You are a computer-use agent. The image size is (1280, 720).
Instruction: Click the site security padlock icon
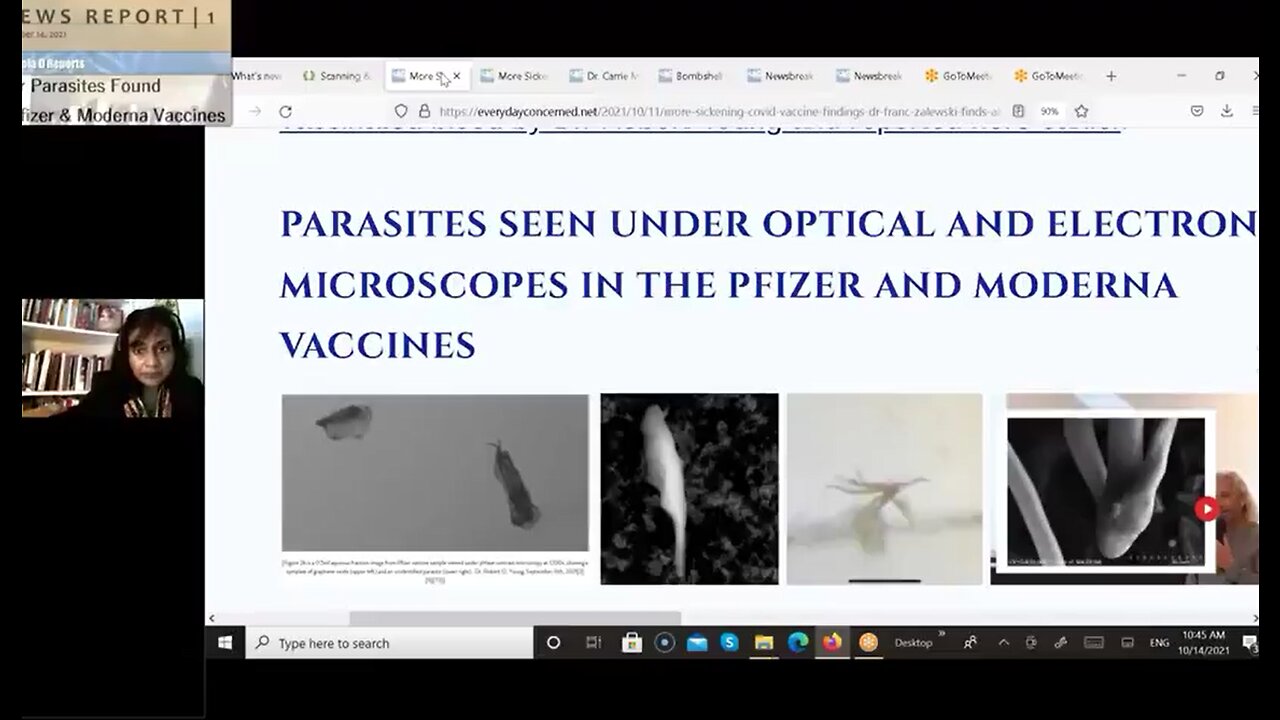[424, 112]
